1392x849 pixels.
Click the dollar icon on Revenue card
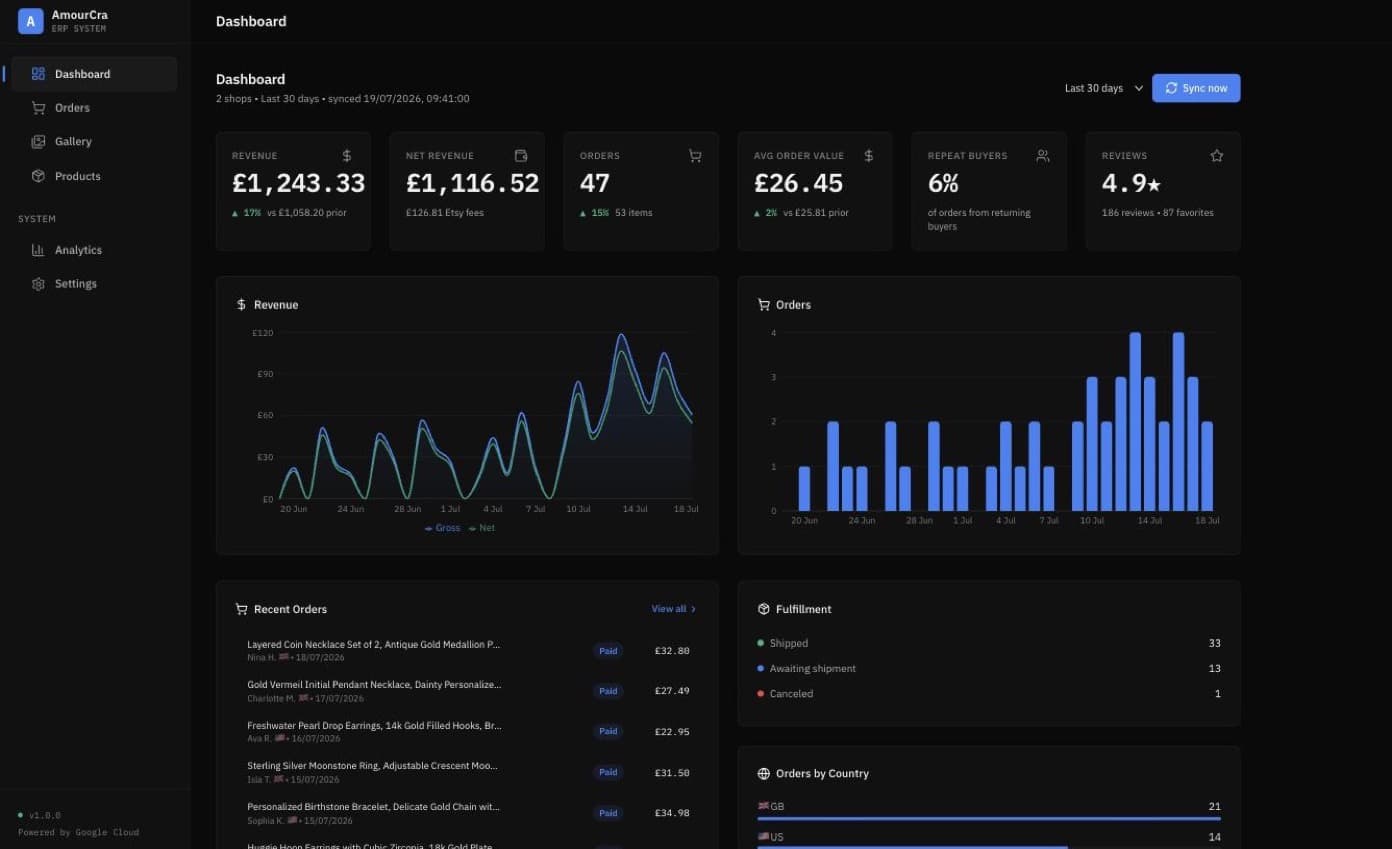pos(347,156)
